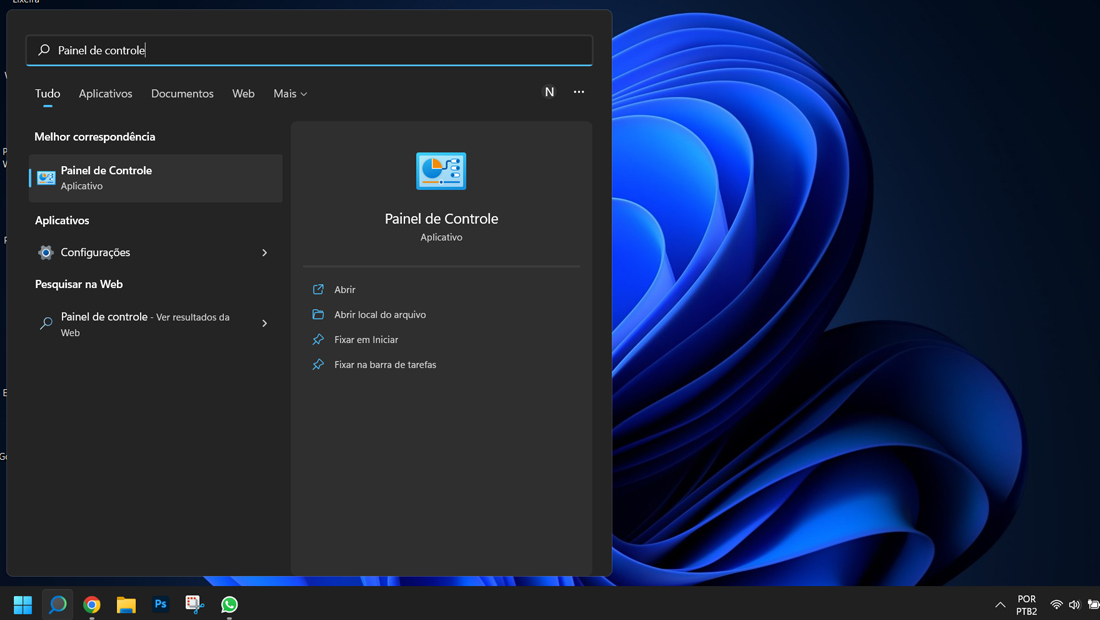Open Photoshop from the taskbar

(x=161, y=605)
